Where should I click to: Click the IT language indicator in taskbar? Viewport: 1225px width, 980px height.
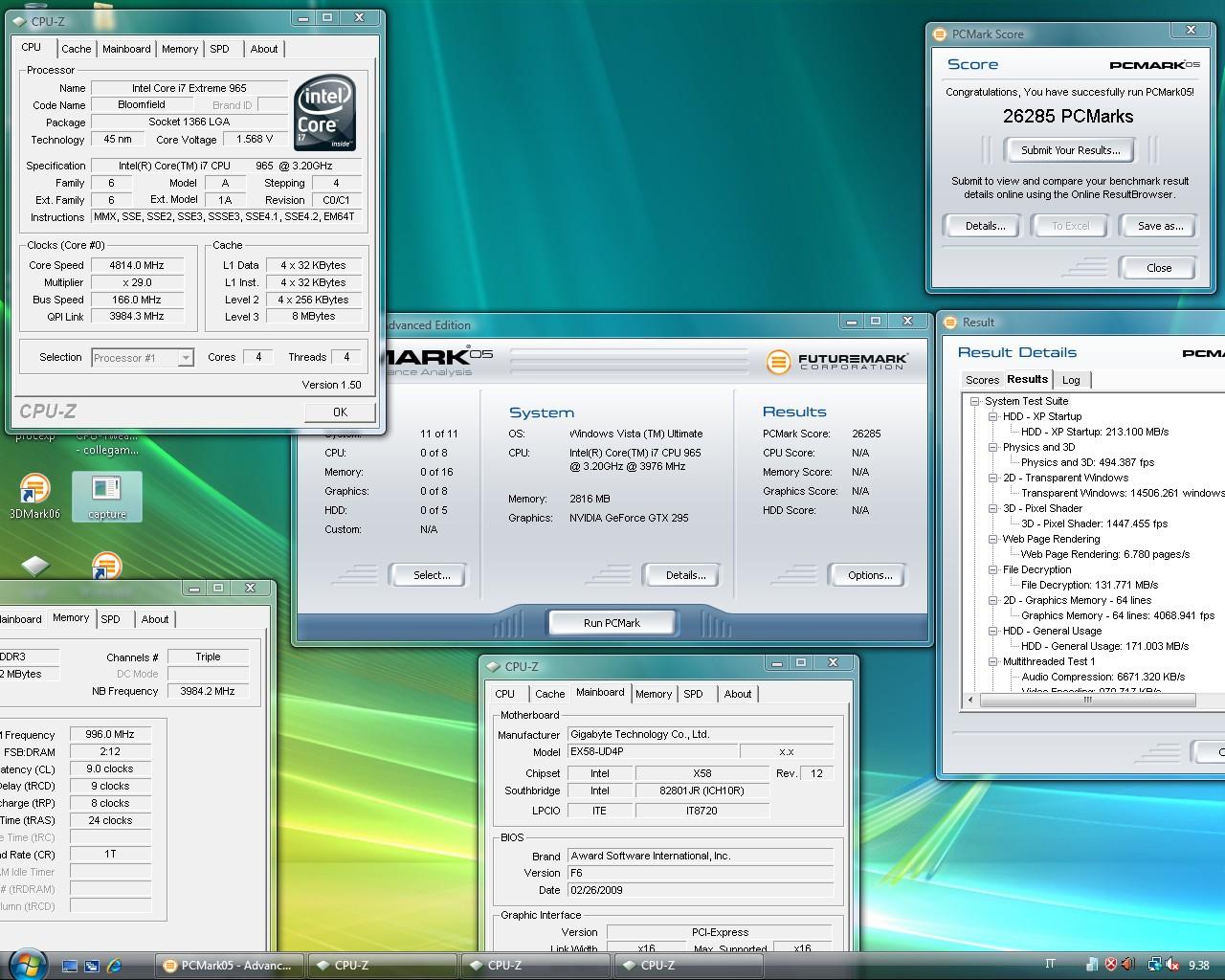click(x=1050, y=965)
